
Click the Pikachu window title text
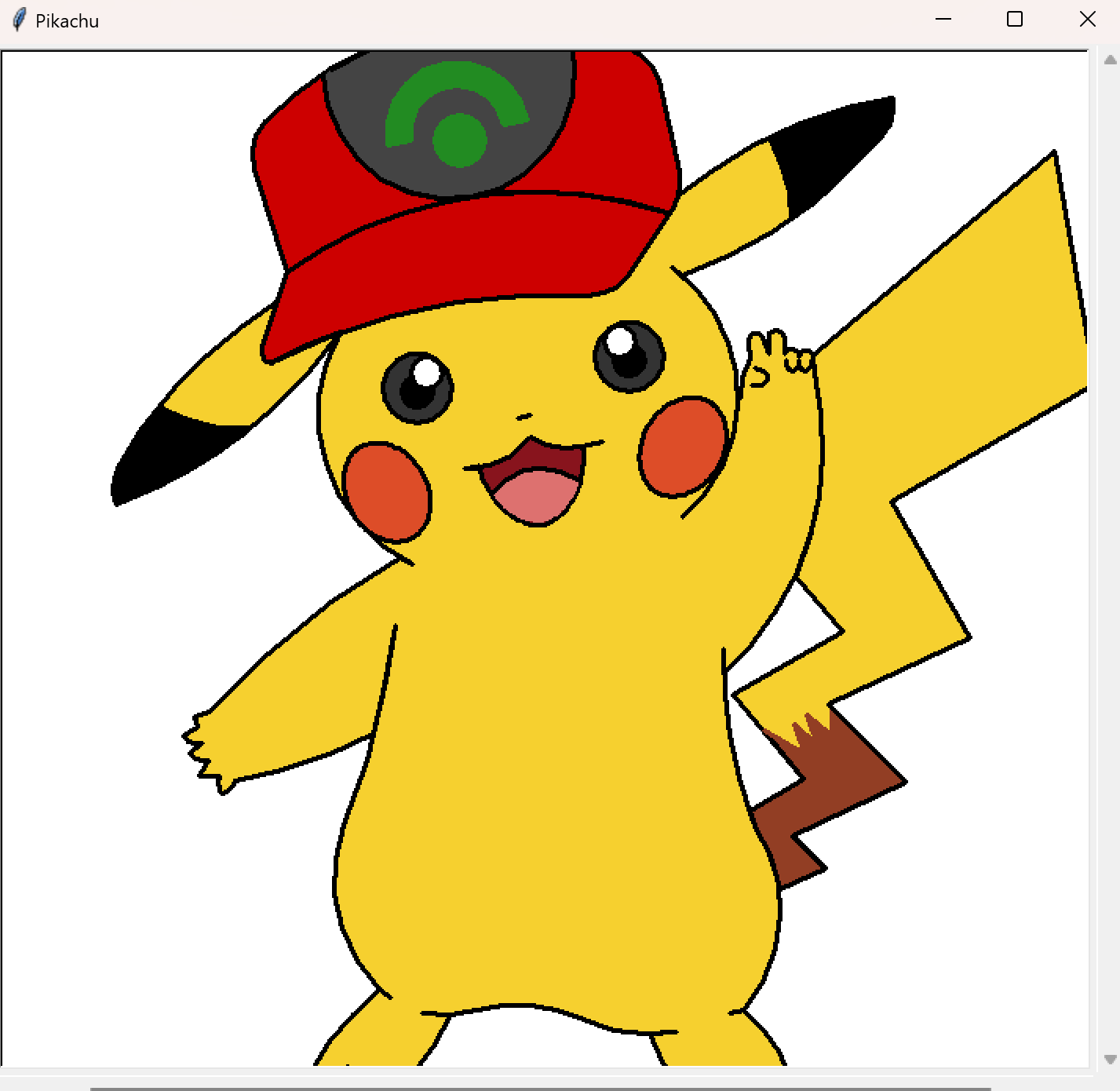click(x=67, y=21)
